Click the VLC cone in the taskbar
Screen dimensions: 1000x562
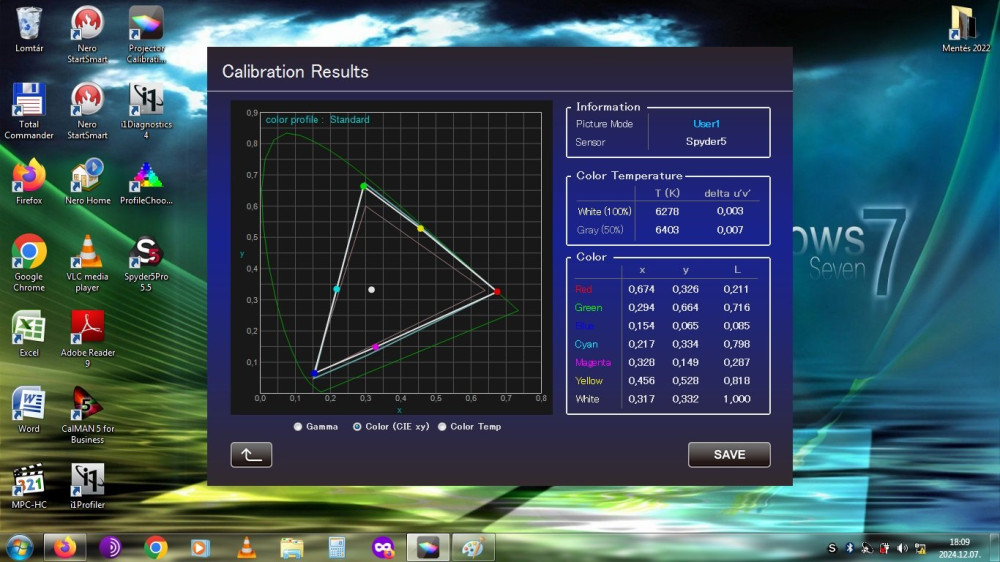[246, 547]
